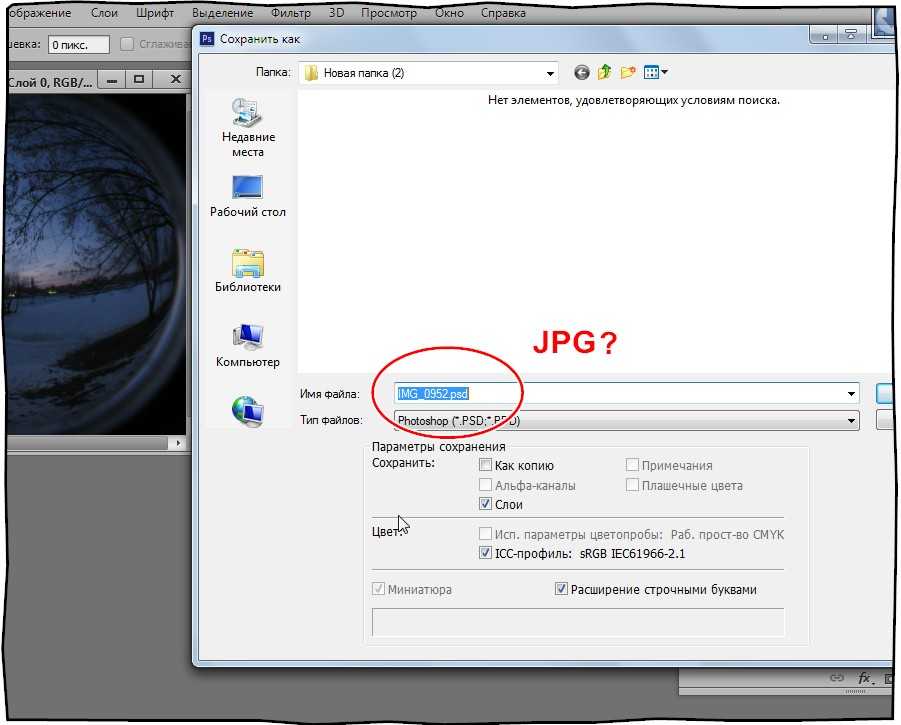This screenshot has width=901, height=725.
Task: Click 'Раб. прост-во CMYK' text
Action: [727, 535]
